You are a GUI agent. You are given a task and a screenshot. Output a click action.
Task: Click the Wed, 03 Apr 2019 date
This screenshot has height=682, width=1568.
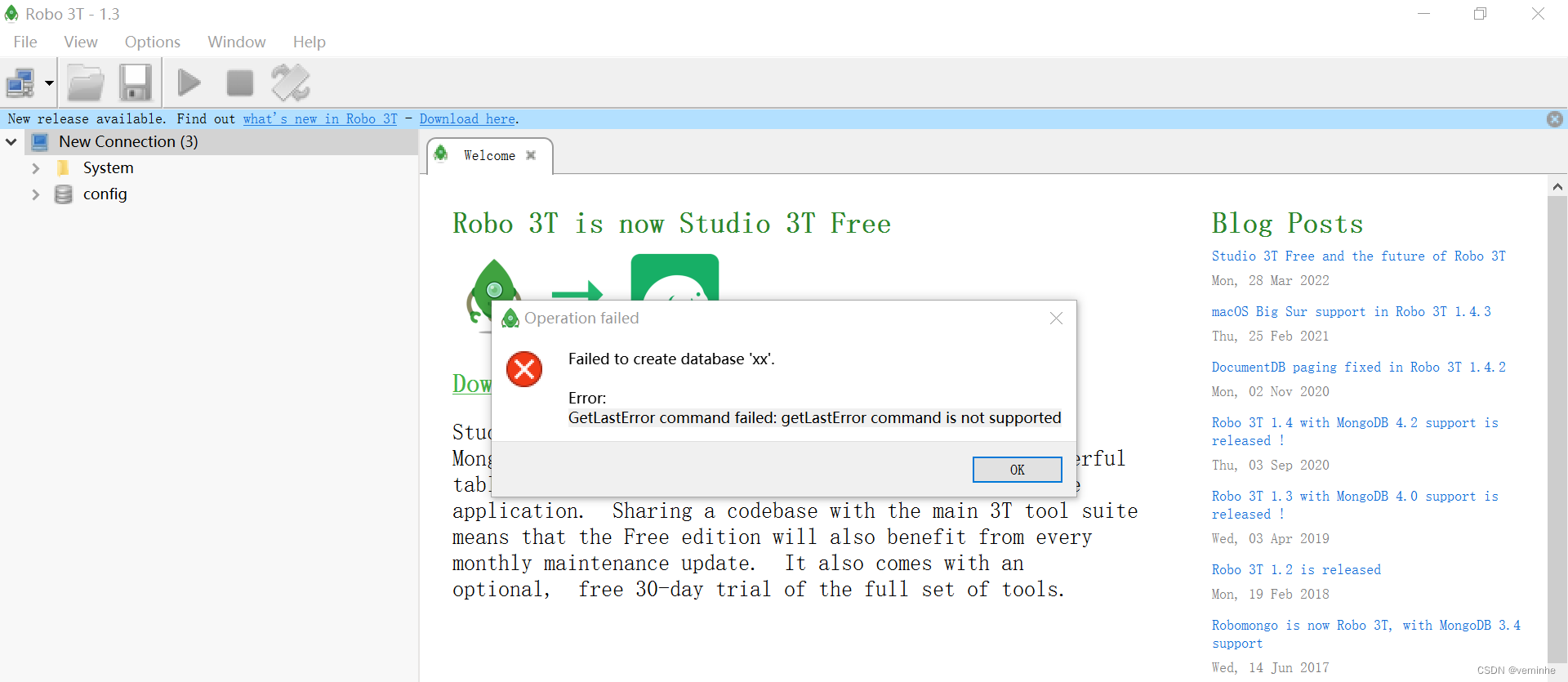pos(1270,539)
